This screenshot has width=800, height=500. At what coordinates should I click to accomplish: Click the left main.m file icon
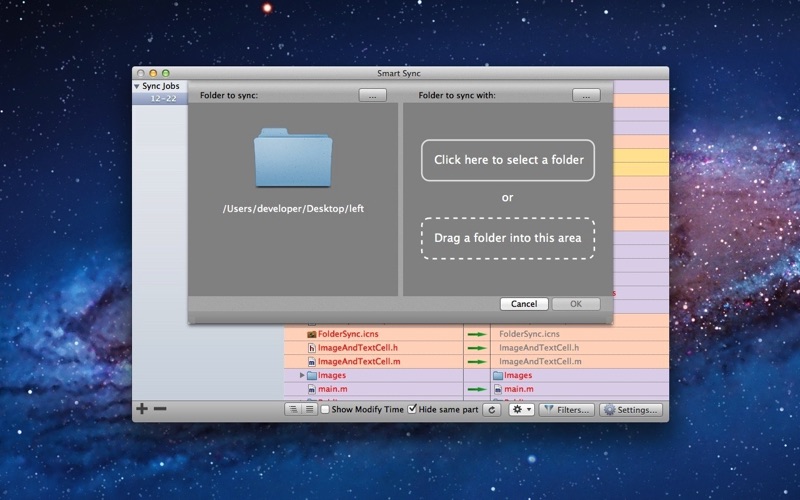pyautogui.click(x=312, y=389)
